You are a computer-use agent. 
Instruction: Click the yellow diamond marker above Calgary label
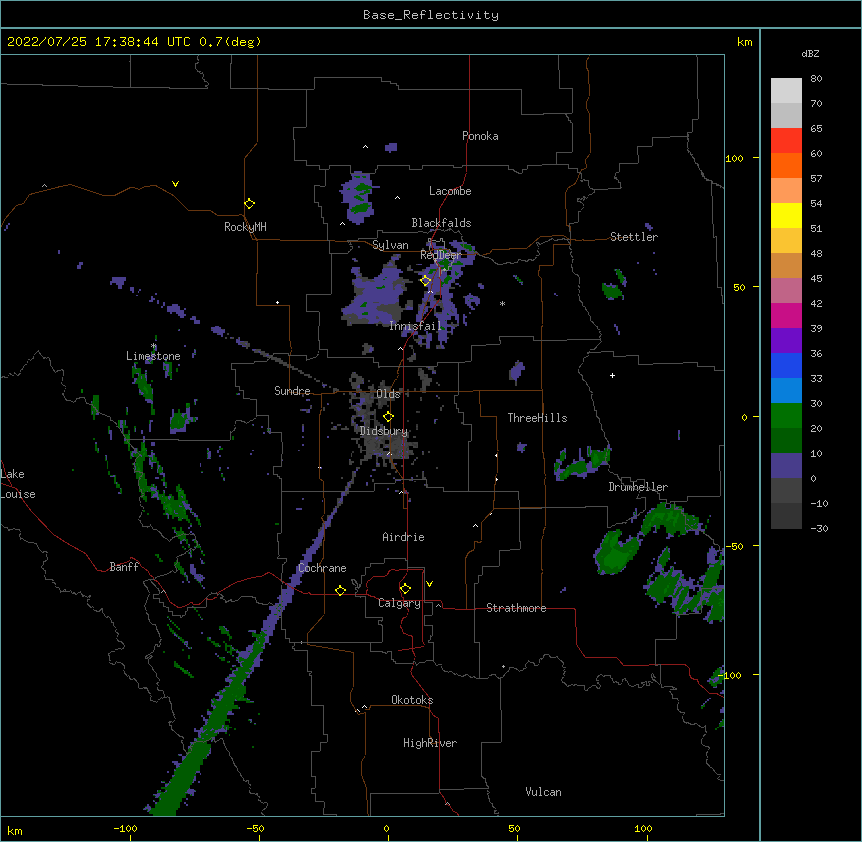pos(405,589)
